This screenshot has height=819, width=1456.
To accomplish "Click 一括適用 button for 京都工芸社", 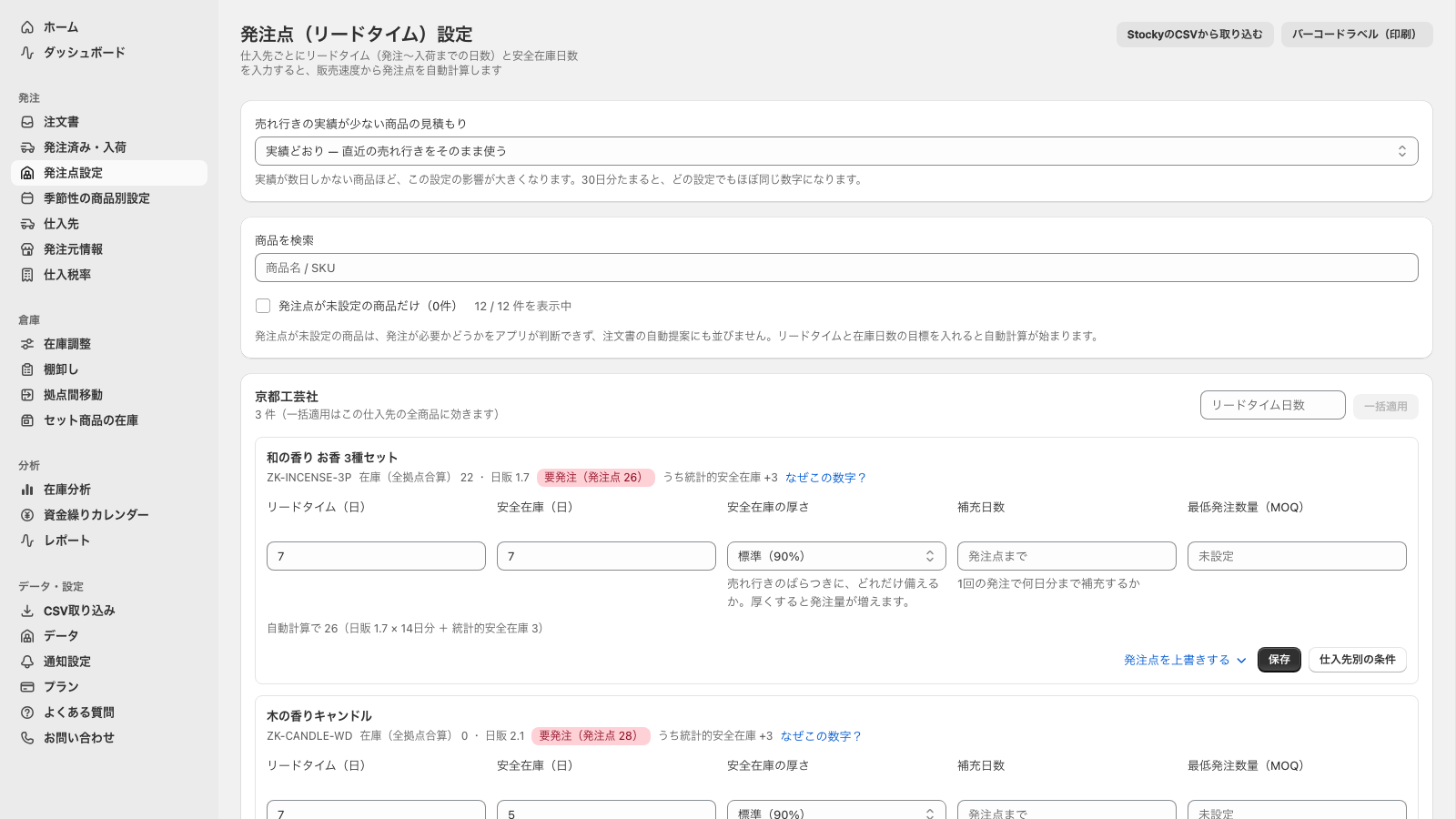I will (x=1385, y=406).
